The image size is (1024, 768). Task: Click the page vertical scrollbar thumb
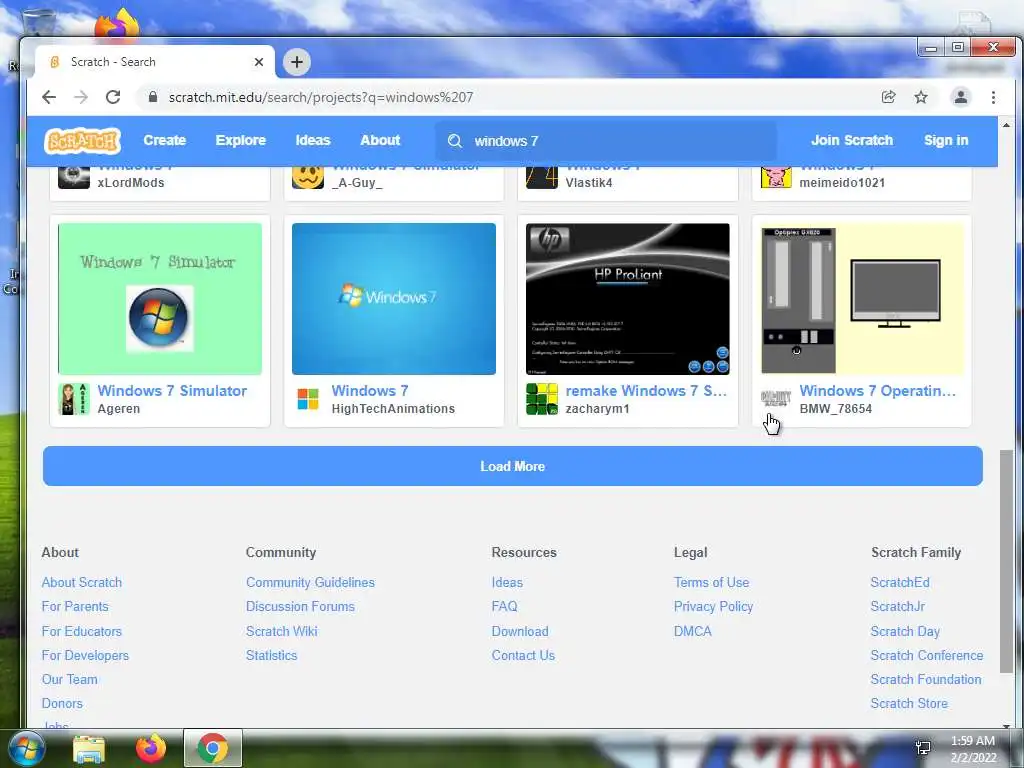coord(1006,562)
